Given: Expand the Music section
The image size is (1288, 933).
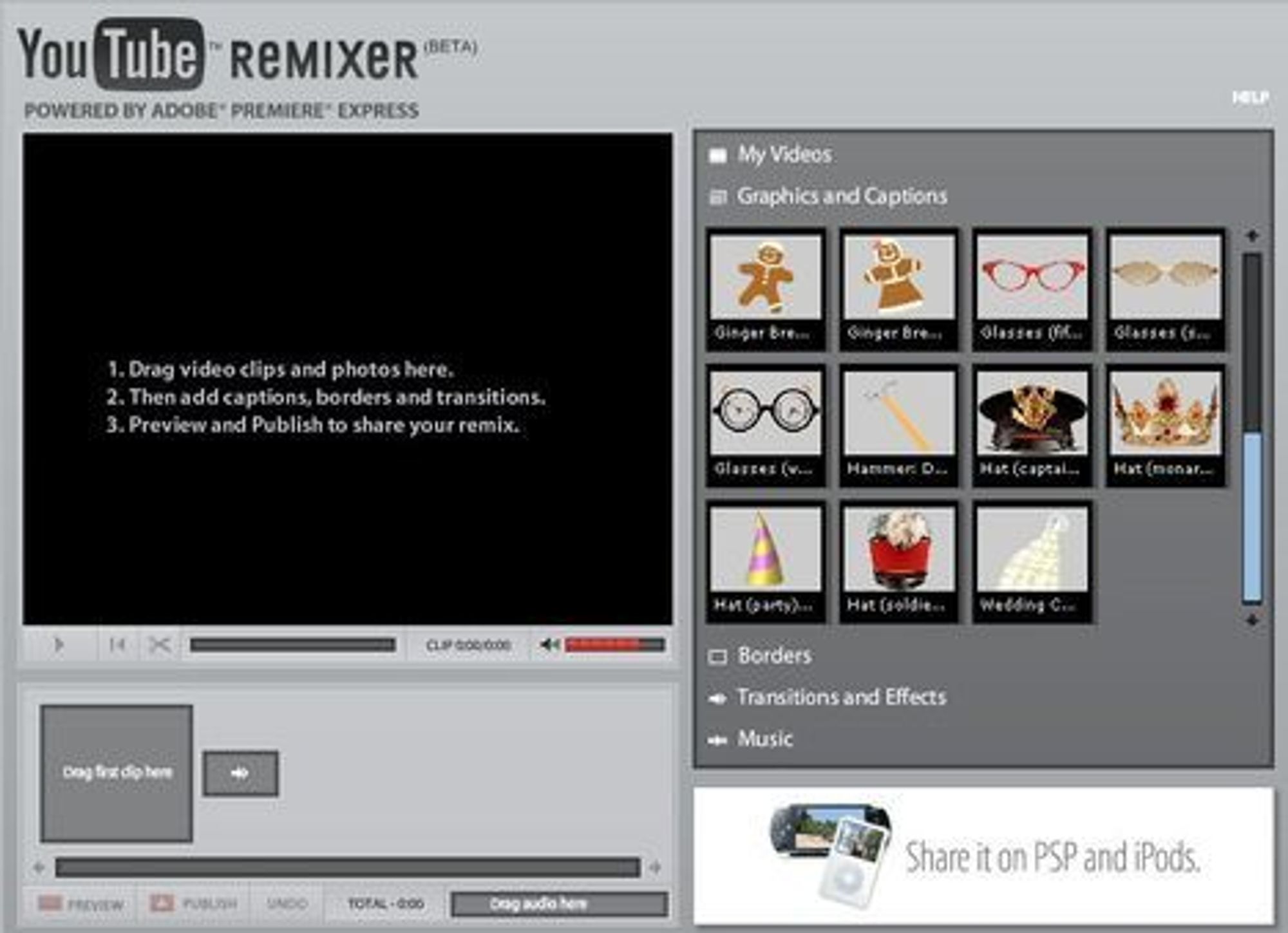Looking at the screenshot, I should point(765,739).
